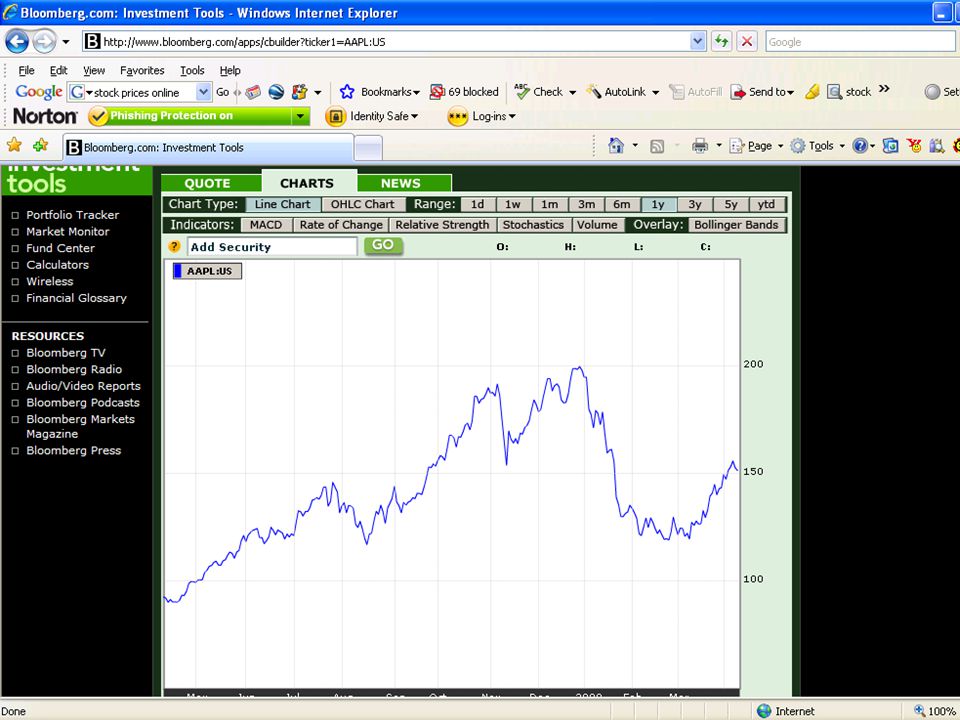Click the AutoFill toolbar icon
Screen dimensions: 960x720
coord(676,92)
